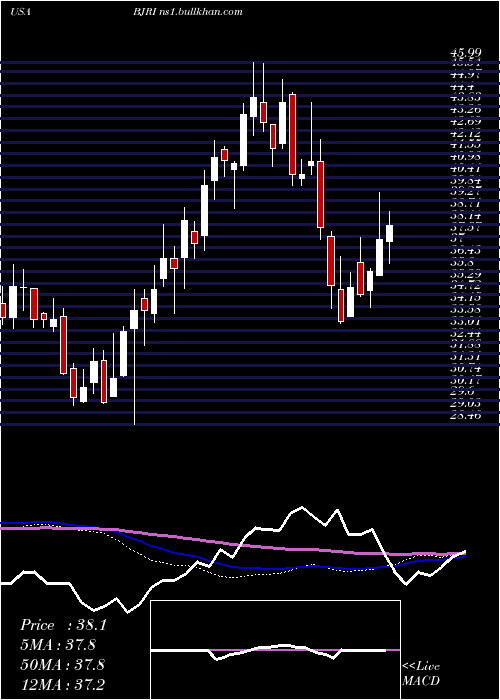Click the 40.41 price axis label
Screen dimensions: 500x700
[x=466, y=169]
